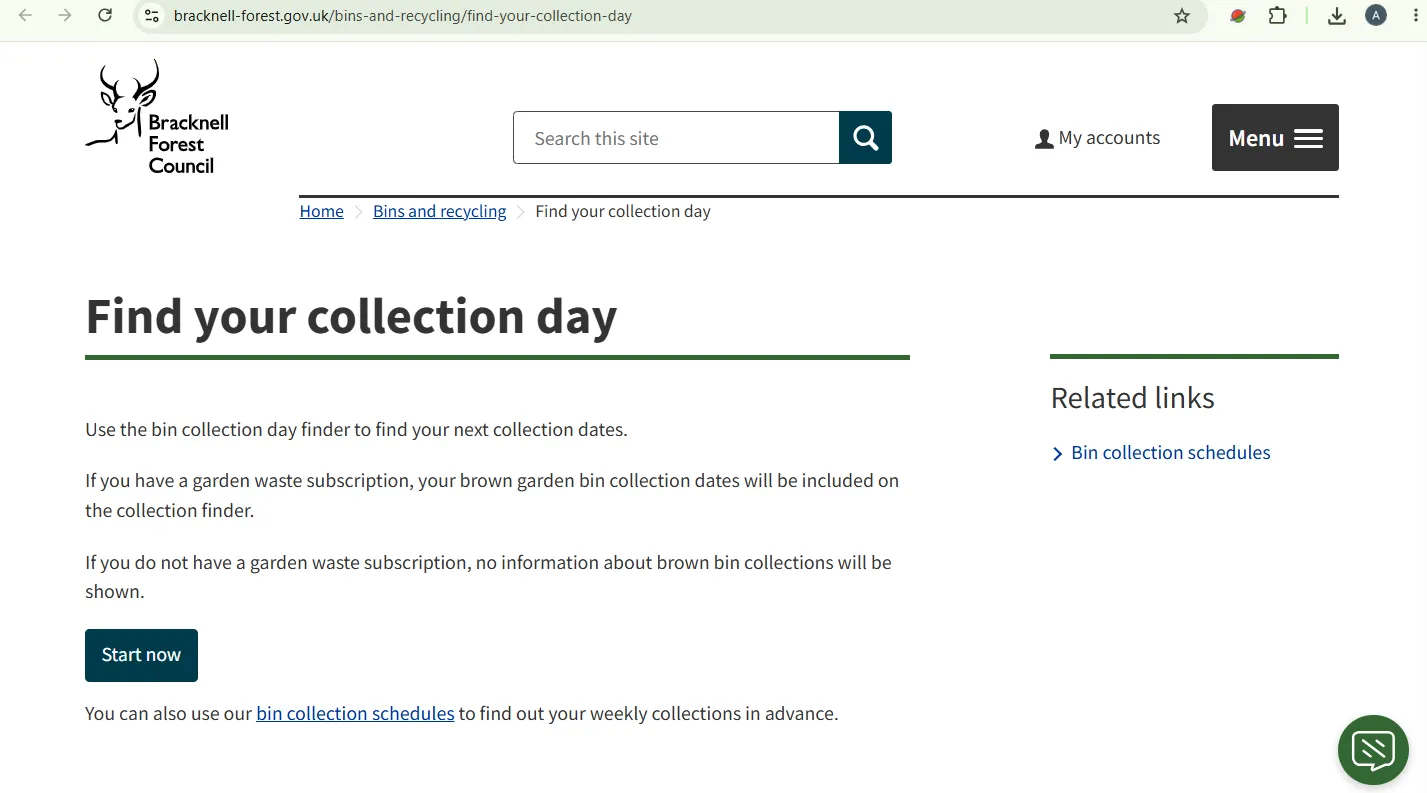Focus the Search this site field

[x=676, y=137]
